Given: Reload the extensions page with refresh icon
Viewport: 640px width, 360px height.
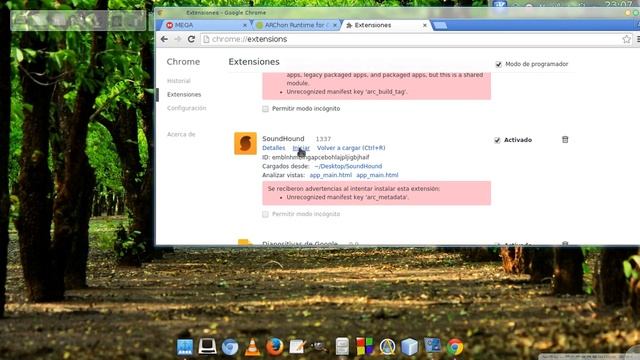Looking at the screenshot, I should tap(191, 39).
